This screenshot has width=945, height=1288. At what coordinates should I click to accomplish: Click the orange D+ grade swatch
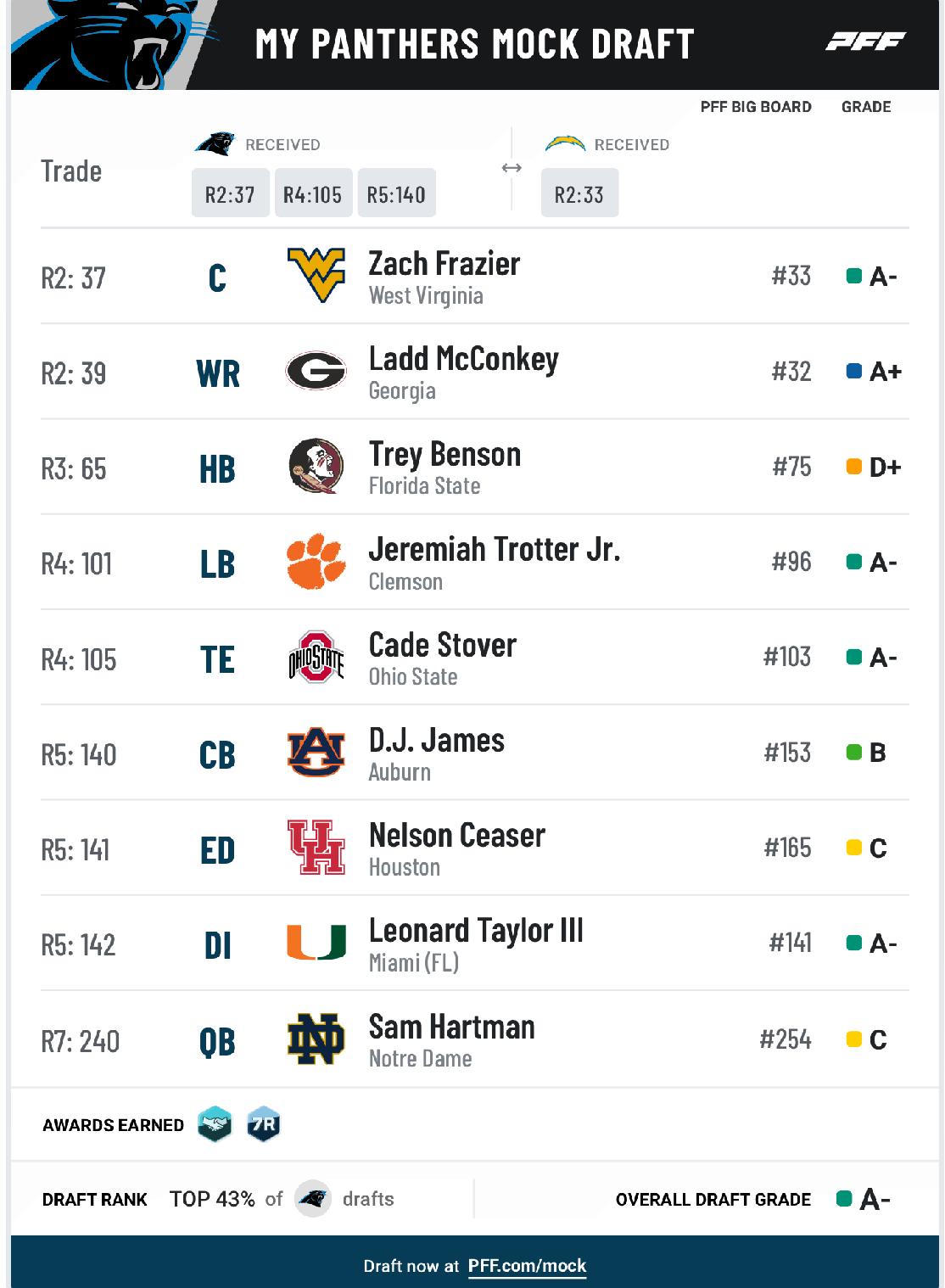[854, 466]
